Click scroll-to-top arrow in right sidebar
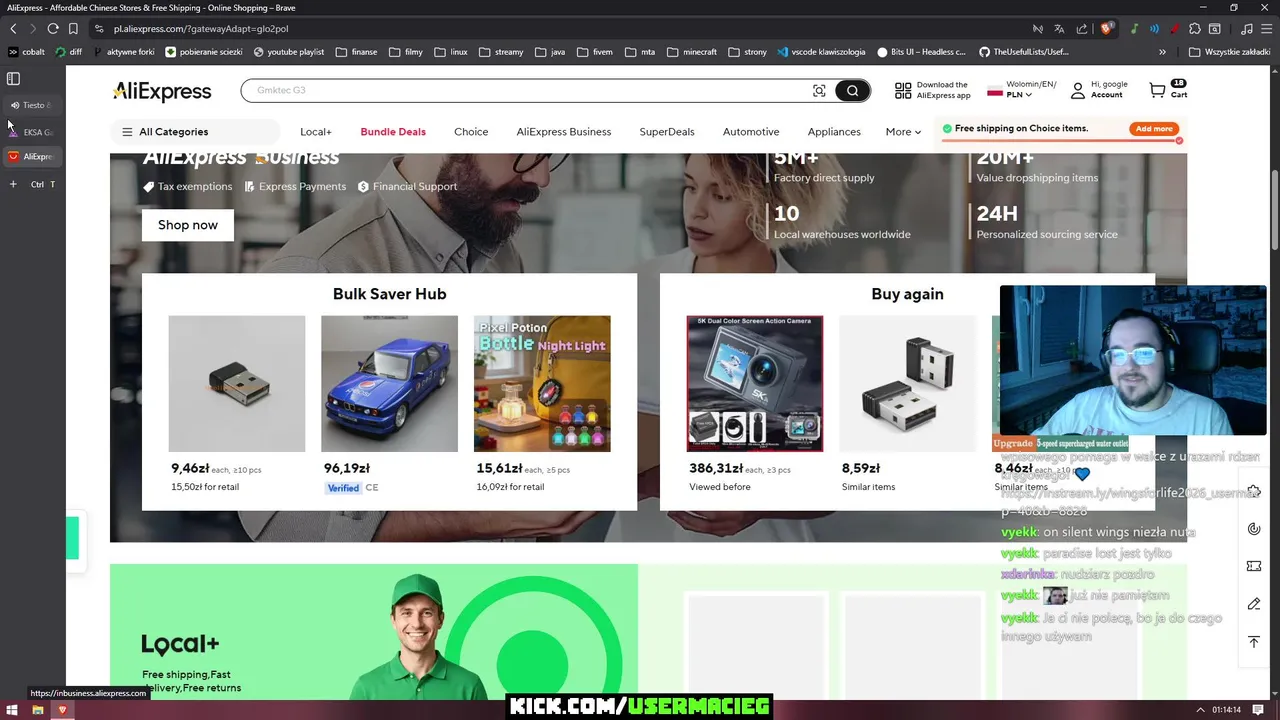This screenshot has width=1280, height=720. (x=1254, y=642)
